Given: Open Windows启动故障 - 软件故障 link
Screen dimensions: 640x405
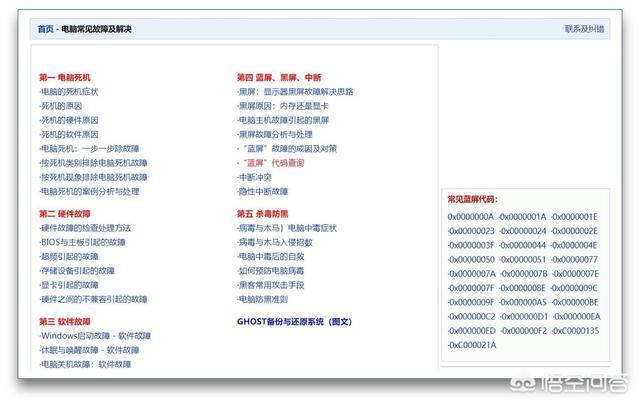Looking at the screenshot, I should [95, 336].
